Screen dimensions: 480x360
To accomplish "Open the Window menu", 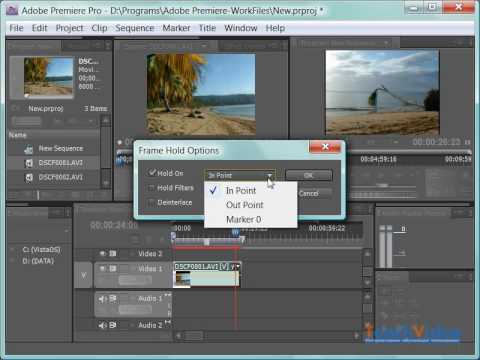I will (240, 28).
